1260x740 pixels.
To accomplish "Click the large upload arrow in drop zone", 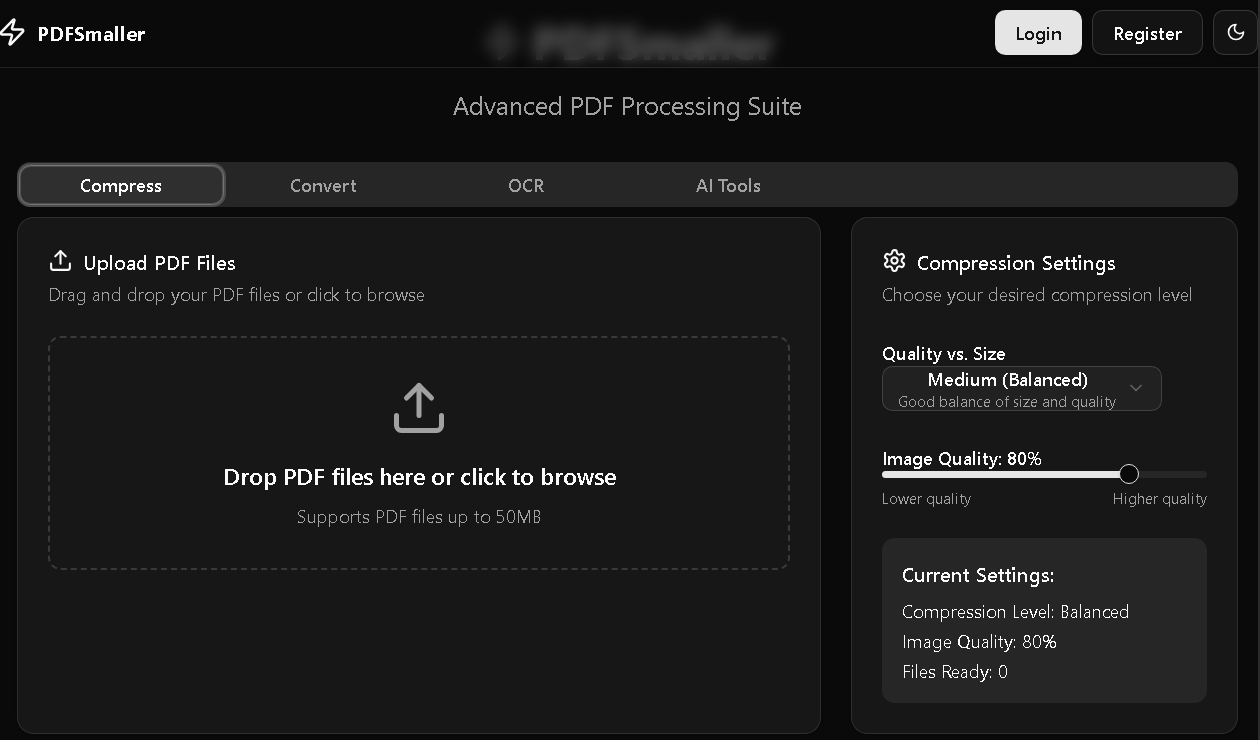I will click(x=418, y=407).
